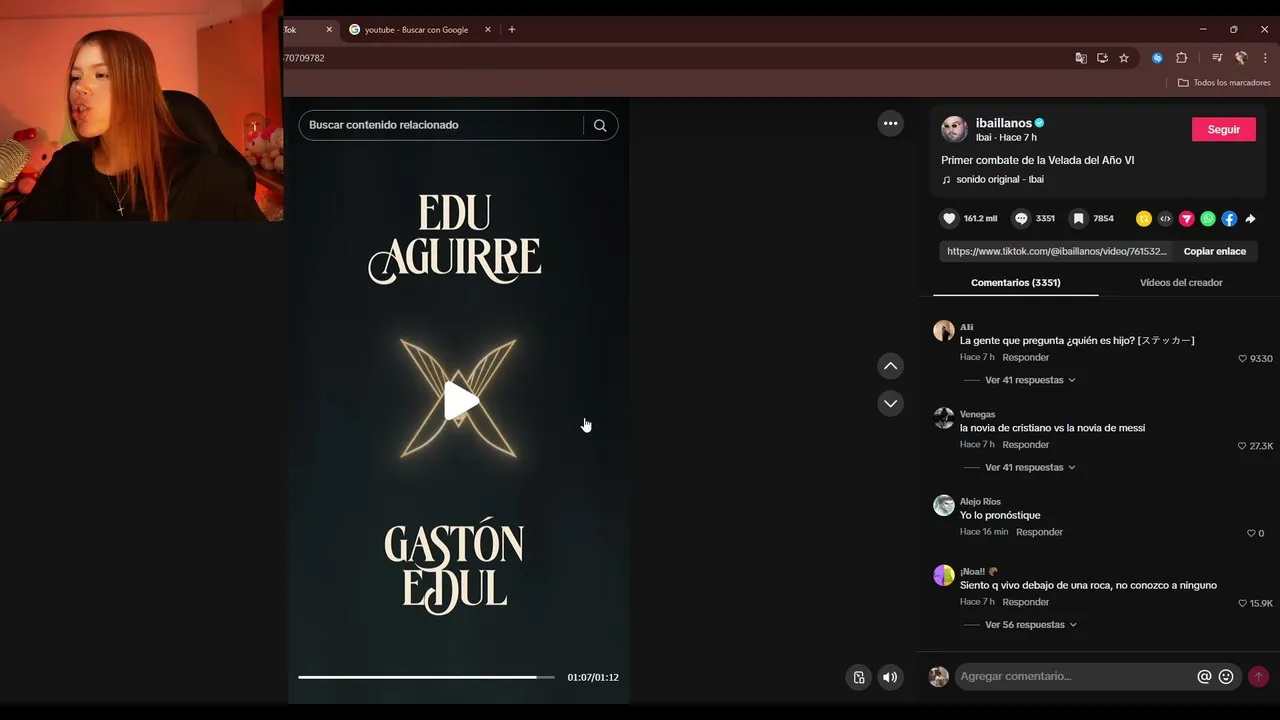The height and width of the screenshot is (720, 1280).
Task: Seek on the video progress bar
Action: pyautogui.click(x=426, y=677)
